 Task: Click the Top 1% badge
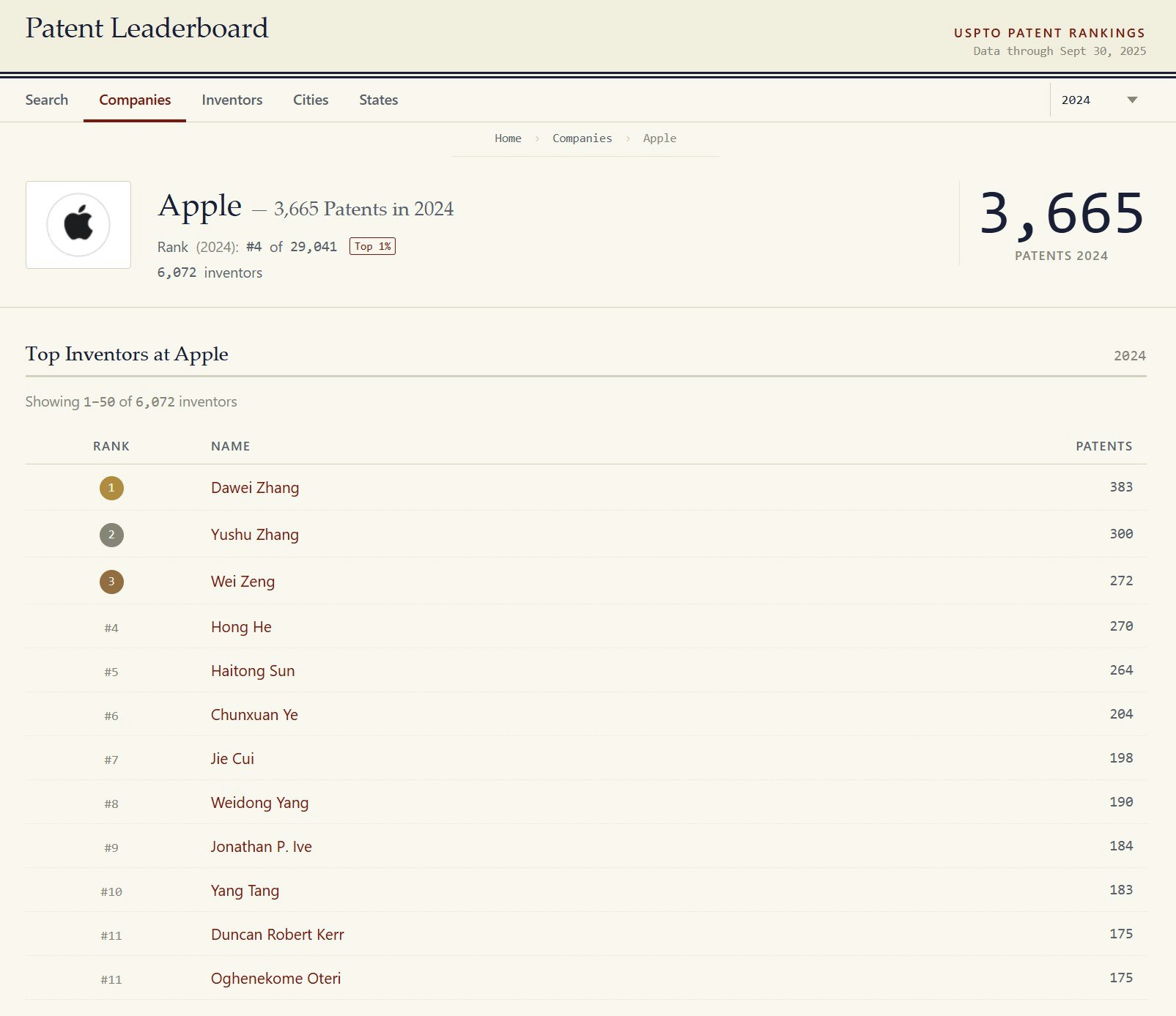pos(372,246)
